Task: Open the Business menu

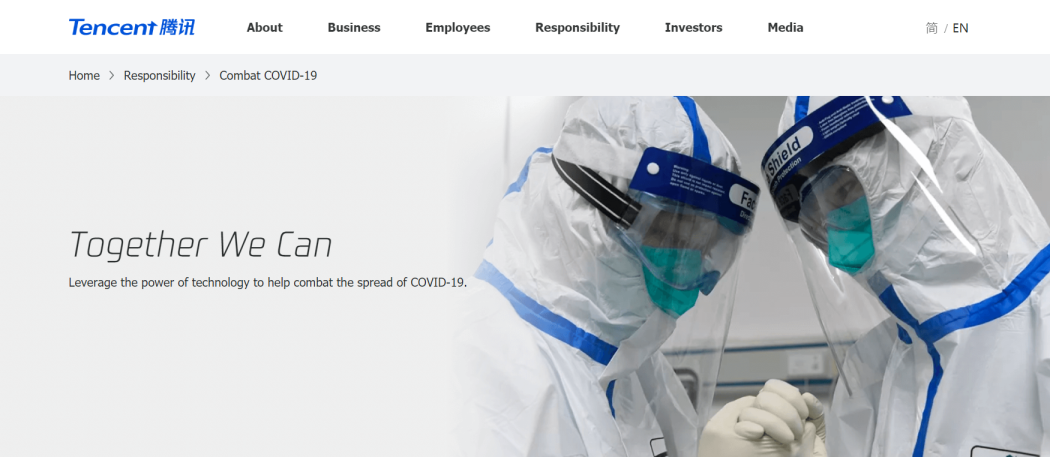Action: click(x=354, y=27)
